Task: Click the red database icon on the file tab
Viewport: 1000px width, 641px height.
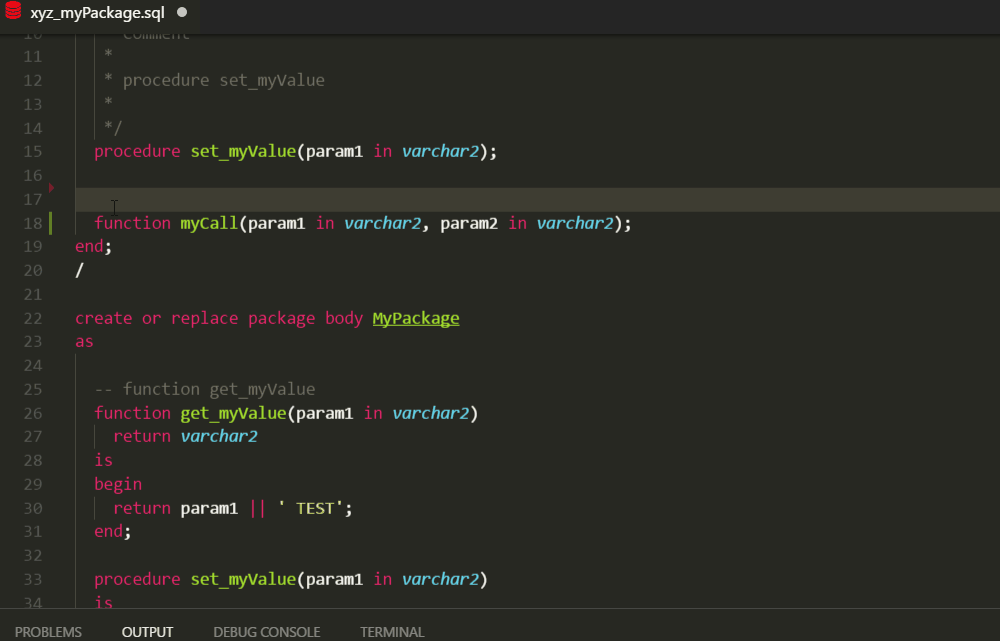Action: (13, 11)
